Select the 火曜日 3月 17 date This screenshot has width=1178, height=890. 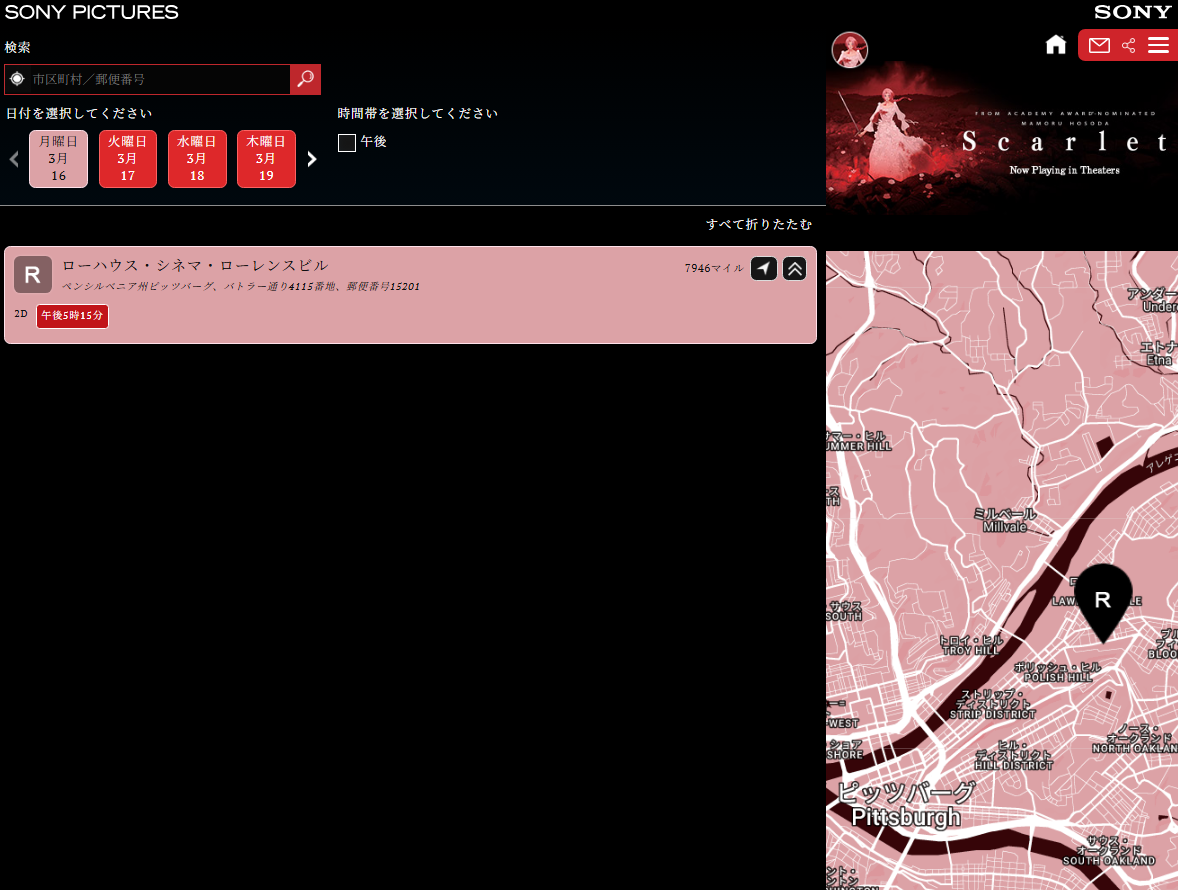(127, 159)
